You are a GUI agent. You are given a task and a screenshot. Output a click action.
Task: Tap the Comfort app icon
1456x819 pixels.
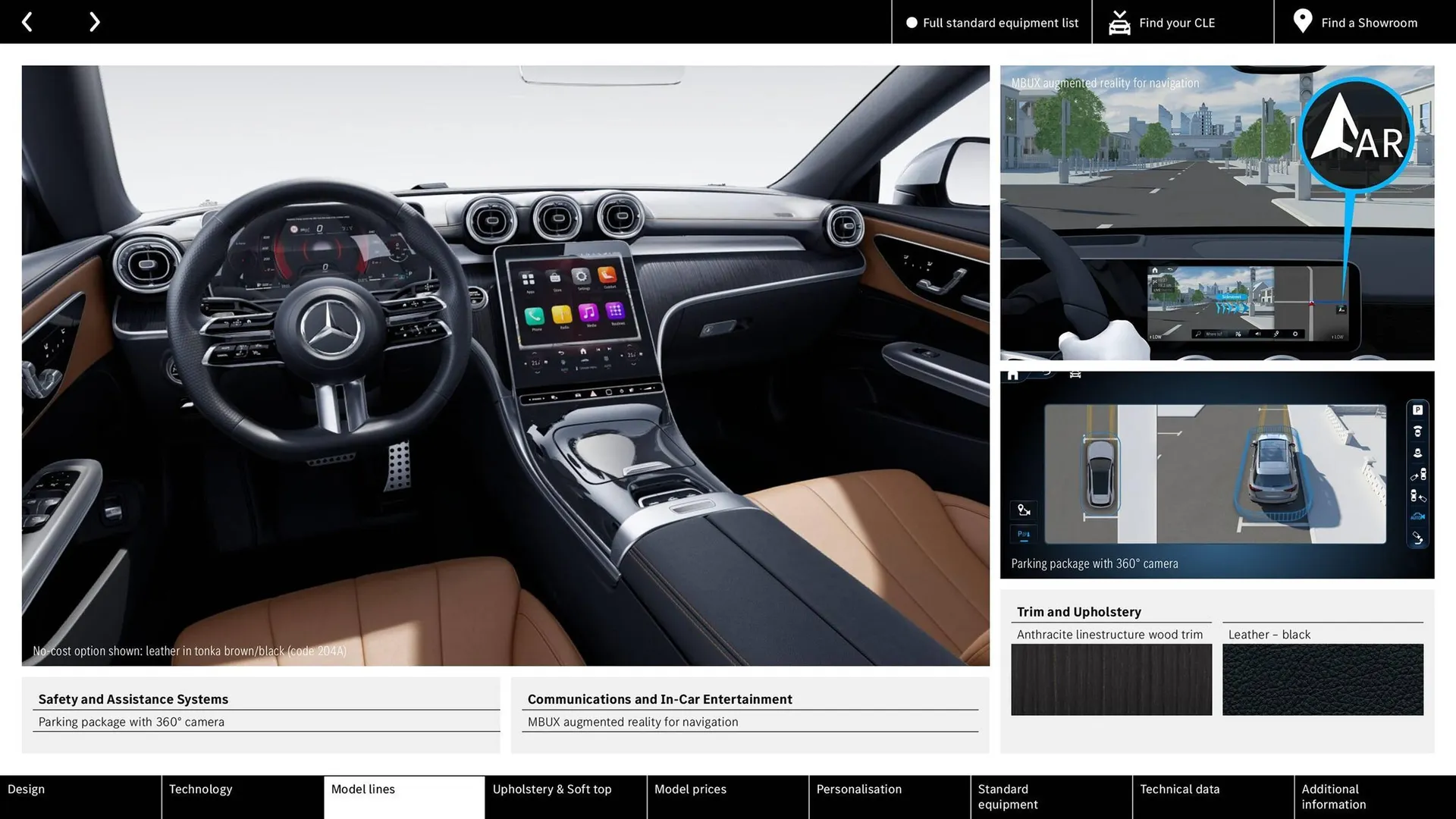pos(607,277)
